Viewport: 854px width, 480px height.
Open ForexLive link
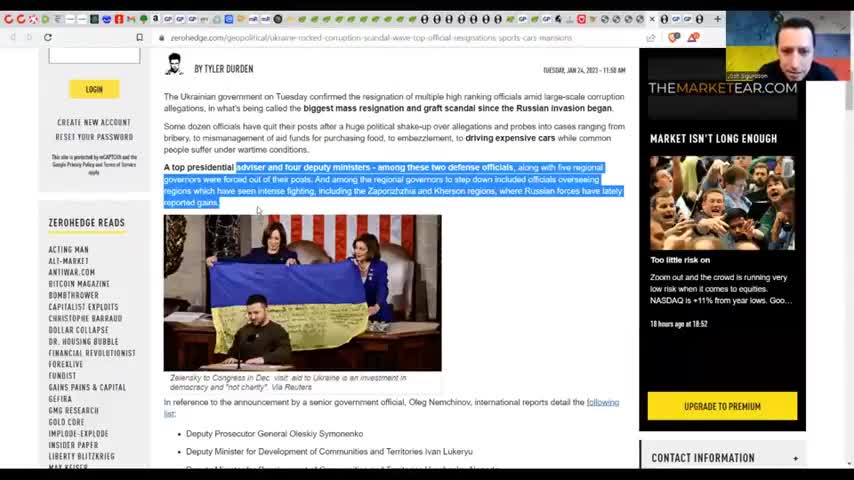pos(66,364)
